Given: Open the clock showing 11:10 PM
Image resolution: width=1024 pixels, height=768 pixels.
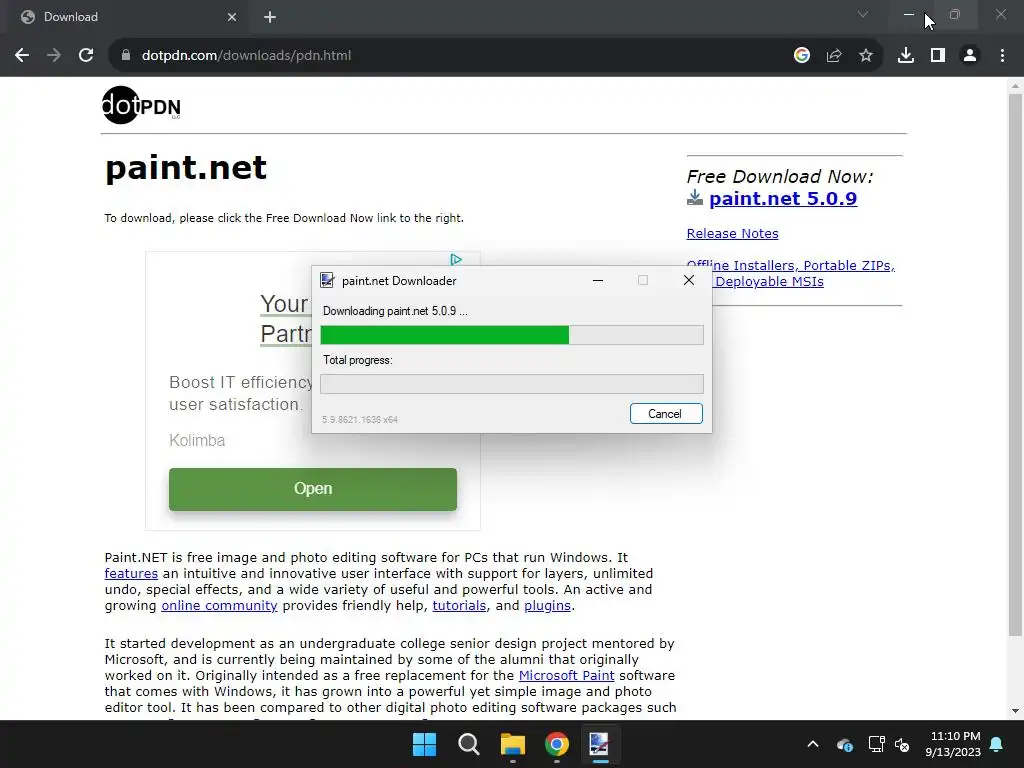Looking at the screenshot, I should 953,744.
